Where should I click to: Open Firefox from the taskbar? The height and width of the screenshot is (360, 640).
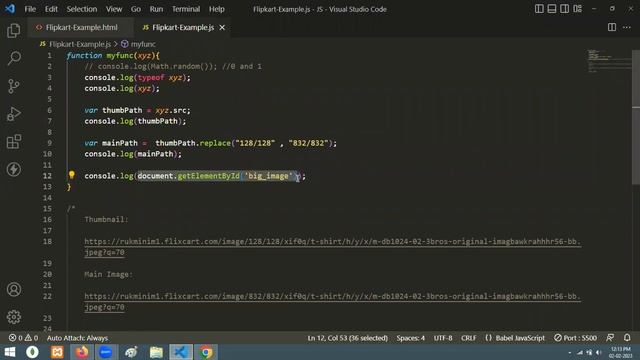tap(82, 352)
